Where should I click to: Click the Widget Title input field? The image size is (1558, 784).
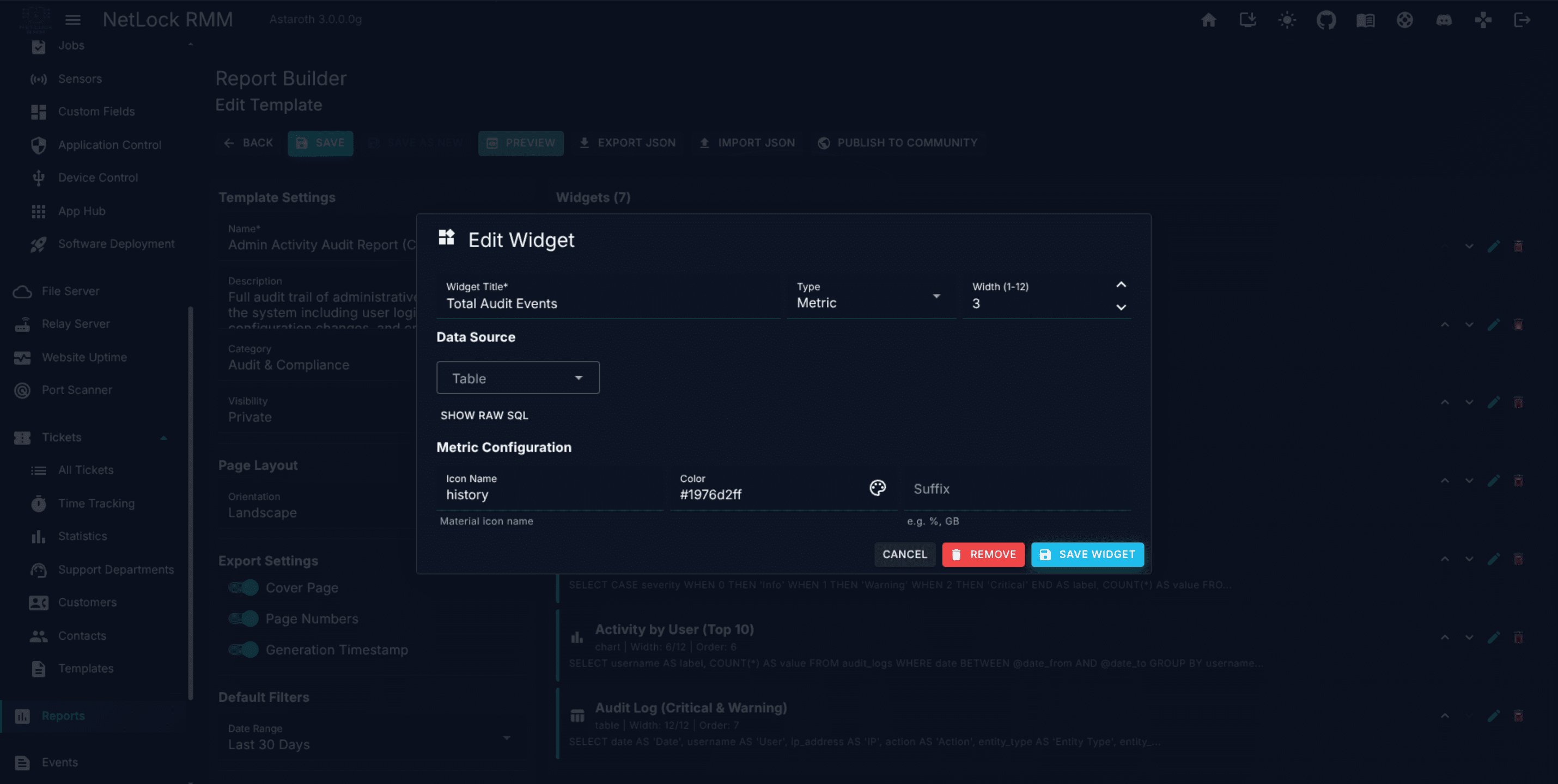pyautogui.click(x=608, y=296)
